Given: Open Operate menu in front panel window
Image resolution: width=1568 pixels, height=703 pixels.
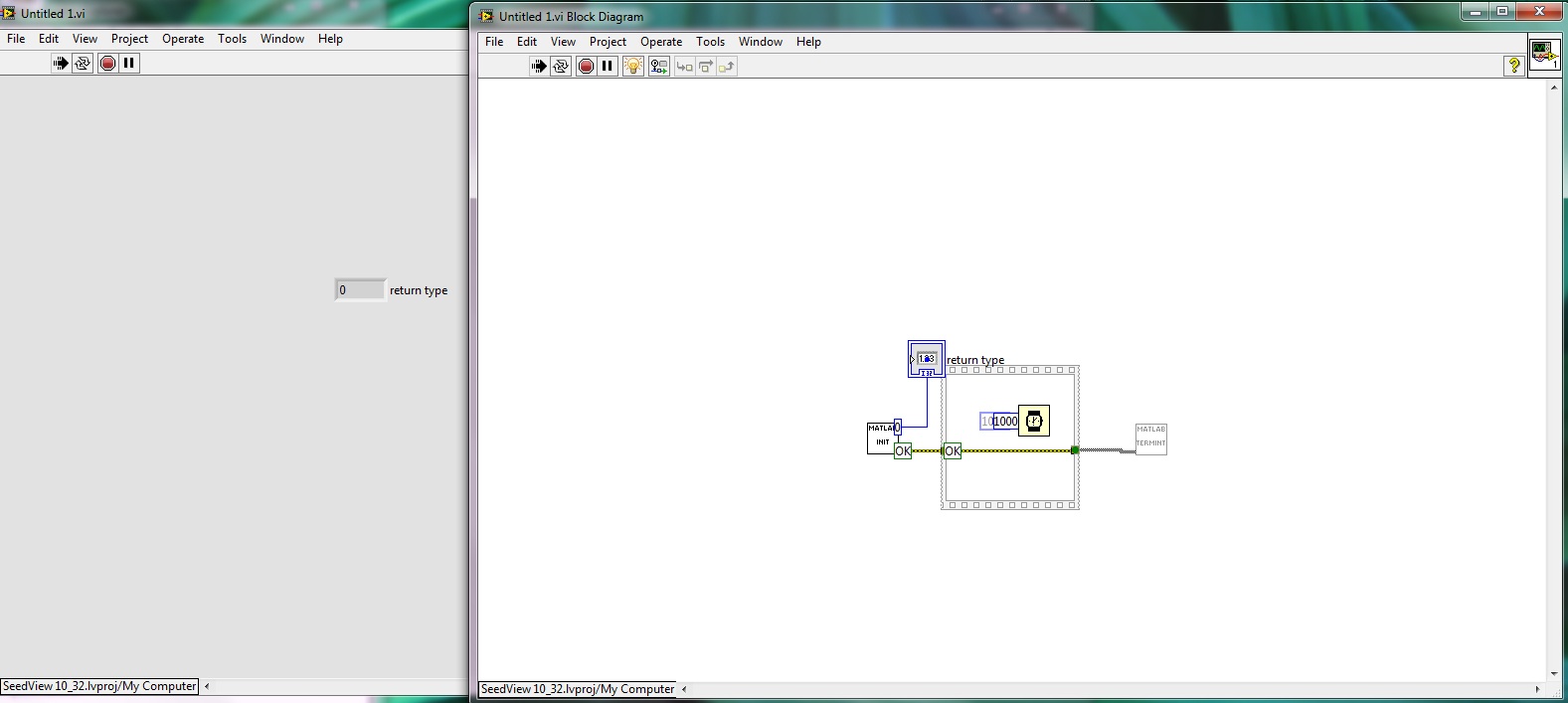Looking at the screenshot, I should coord(183,39).
